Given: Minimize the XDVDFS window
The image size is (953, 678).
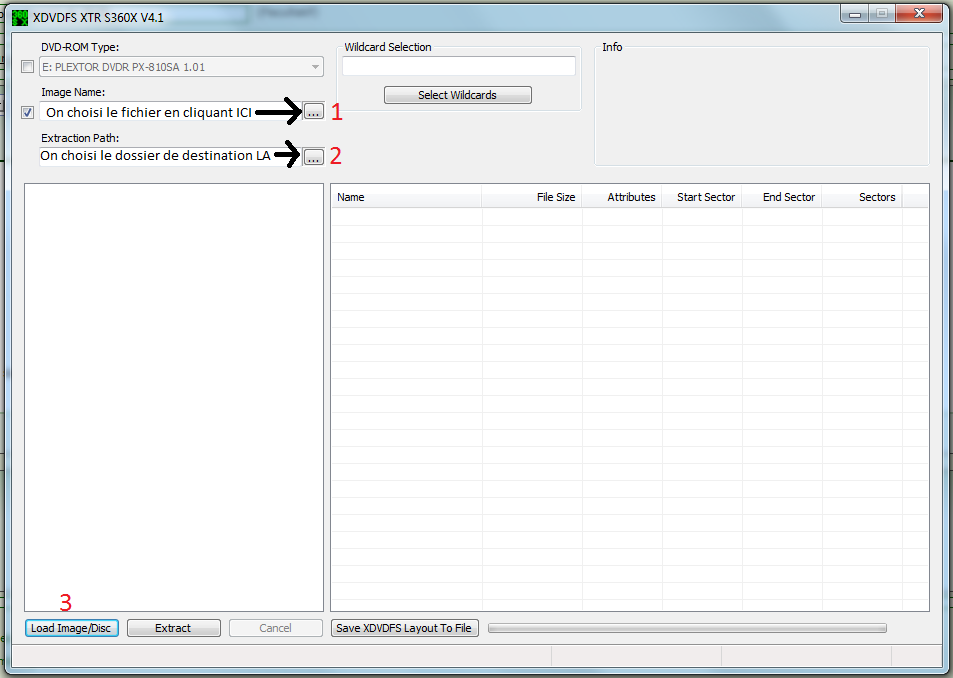Looking at the screenshot, I should click(855, 13).
